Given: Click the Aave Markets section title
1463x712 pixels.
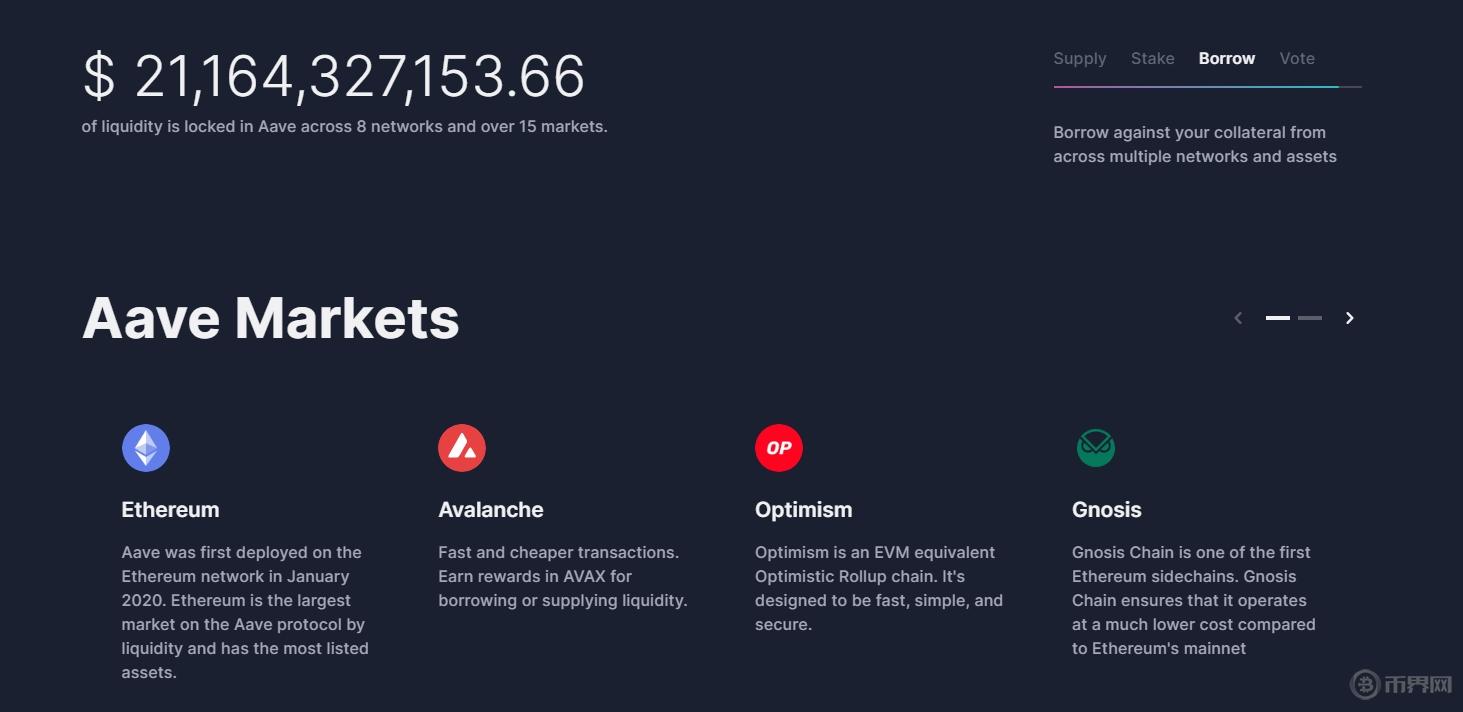Looking at the screenshot, I should [x=271, y=318].
